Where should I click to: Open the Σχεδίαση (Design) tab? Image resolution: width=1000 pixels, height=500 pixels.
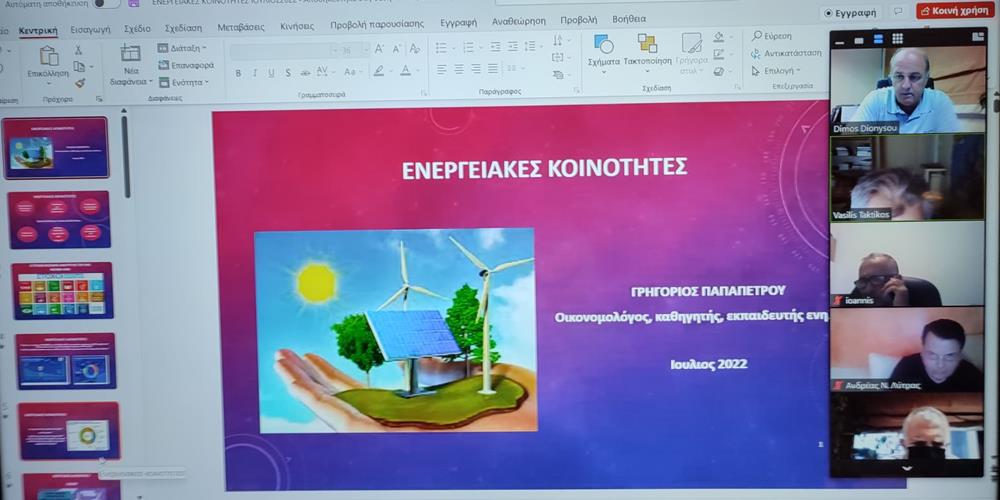(x=183, y=28)
